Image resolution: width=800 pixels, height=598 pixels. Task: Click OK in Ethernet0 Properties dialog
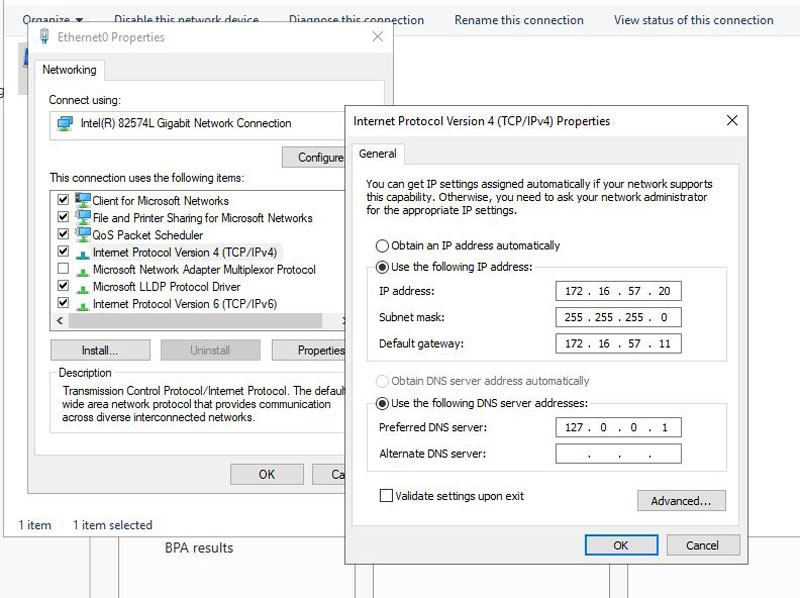tap(267, 475)
